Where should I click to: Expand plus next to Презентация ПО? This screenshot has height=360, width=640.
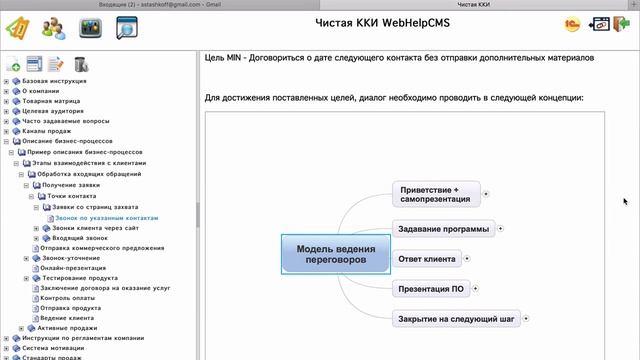point(475,289)
